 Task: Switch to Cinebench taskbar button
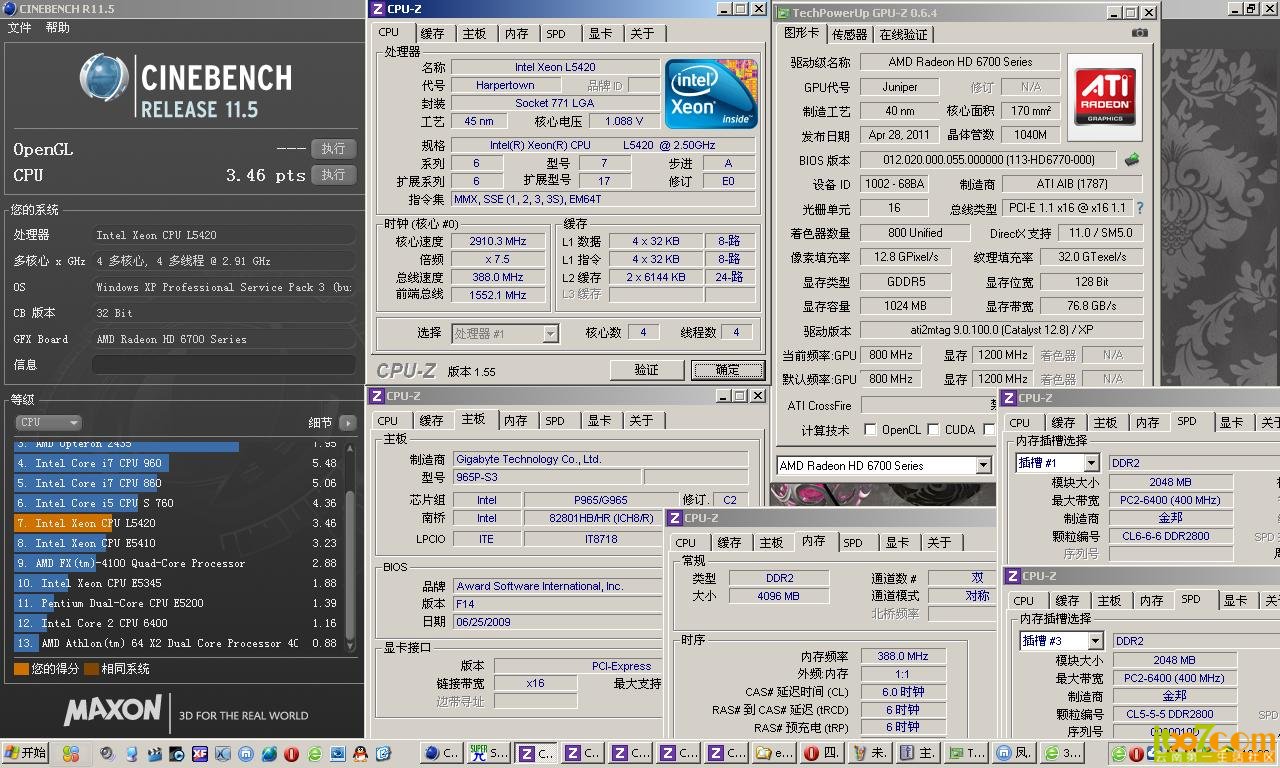[441, 753]
